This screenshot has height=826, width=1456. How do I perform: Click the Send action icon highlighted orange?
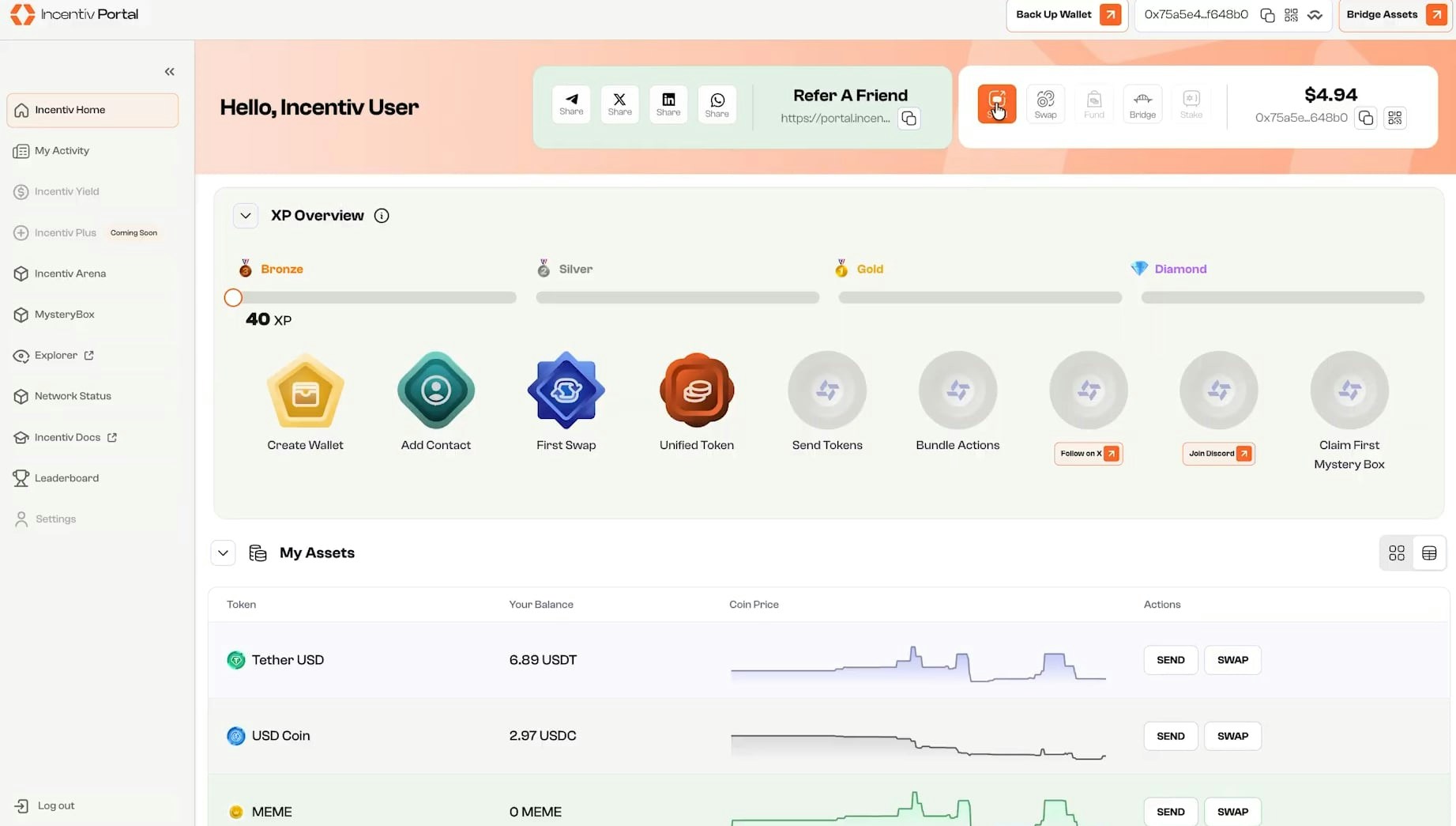pos(996,104)
